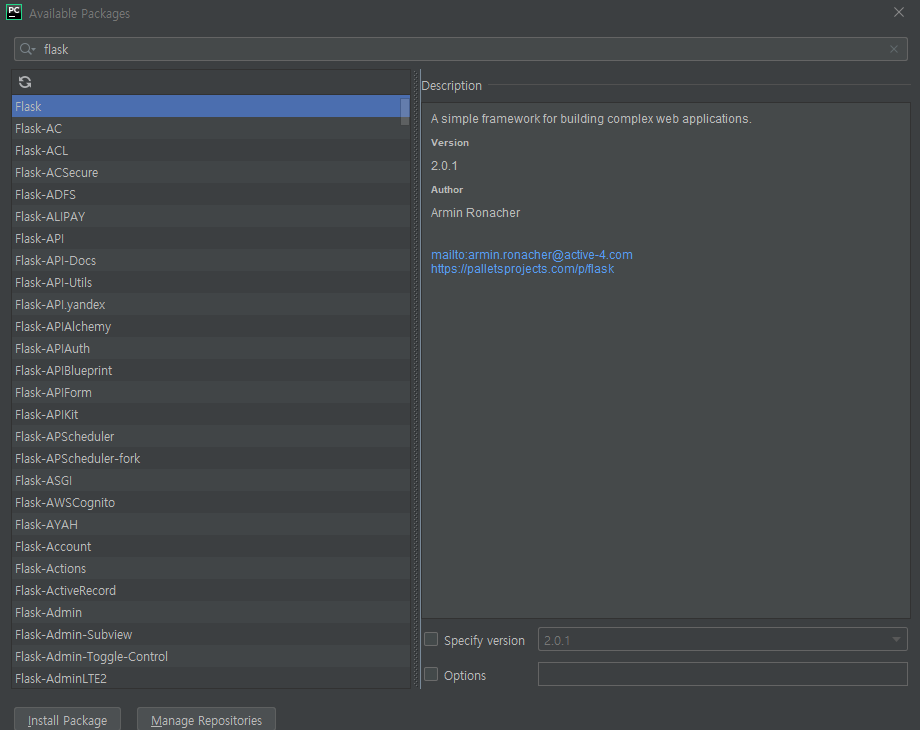The width and height of the screenshot is (920, 730).
Task: Select Flask-Admin-Subview package
Action: tap(211, 634)
